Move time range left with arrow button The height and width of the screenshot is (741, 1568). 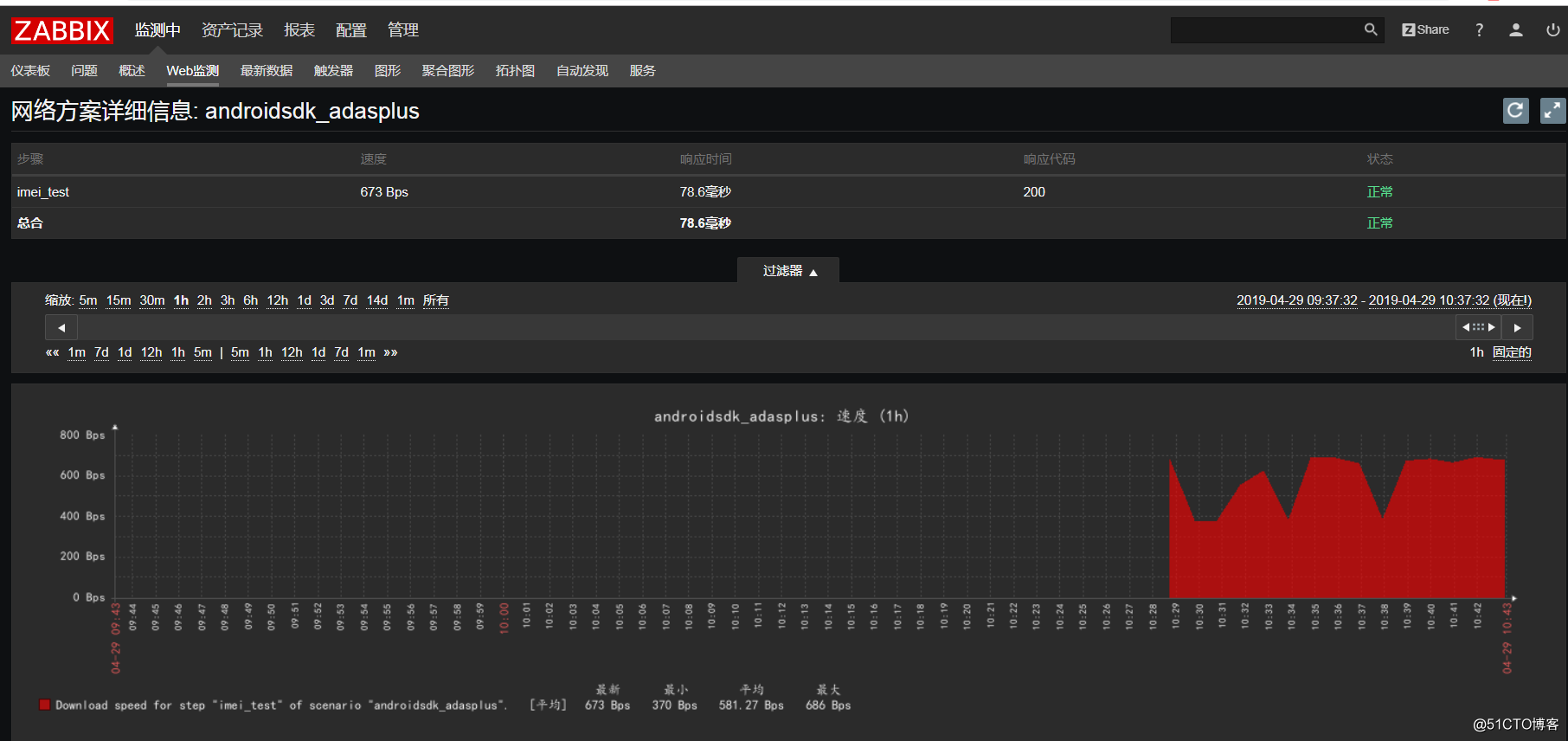click(61, 328)
